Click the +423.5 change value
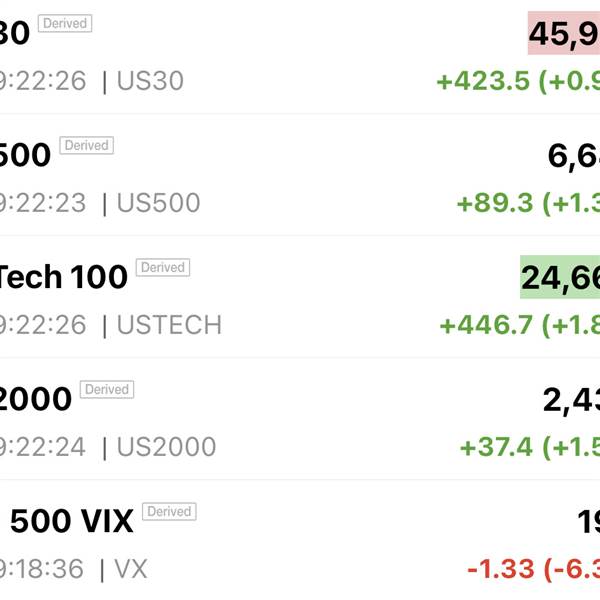Screen dimensions: 600x600 (x=482, y=81)
